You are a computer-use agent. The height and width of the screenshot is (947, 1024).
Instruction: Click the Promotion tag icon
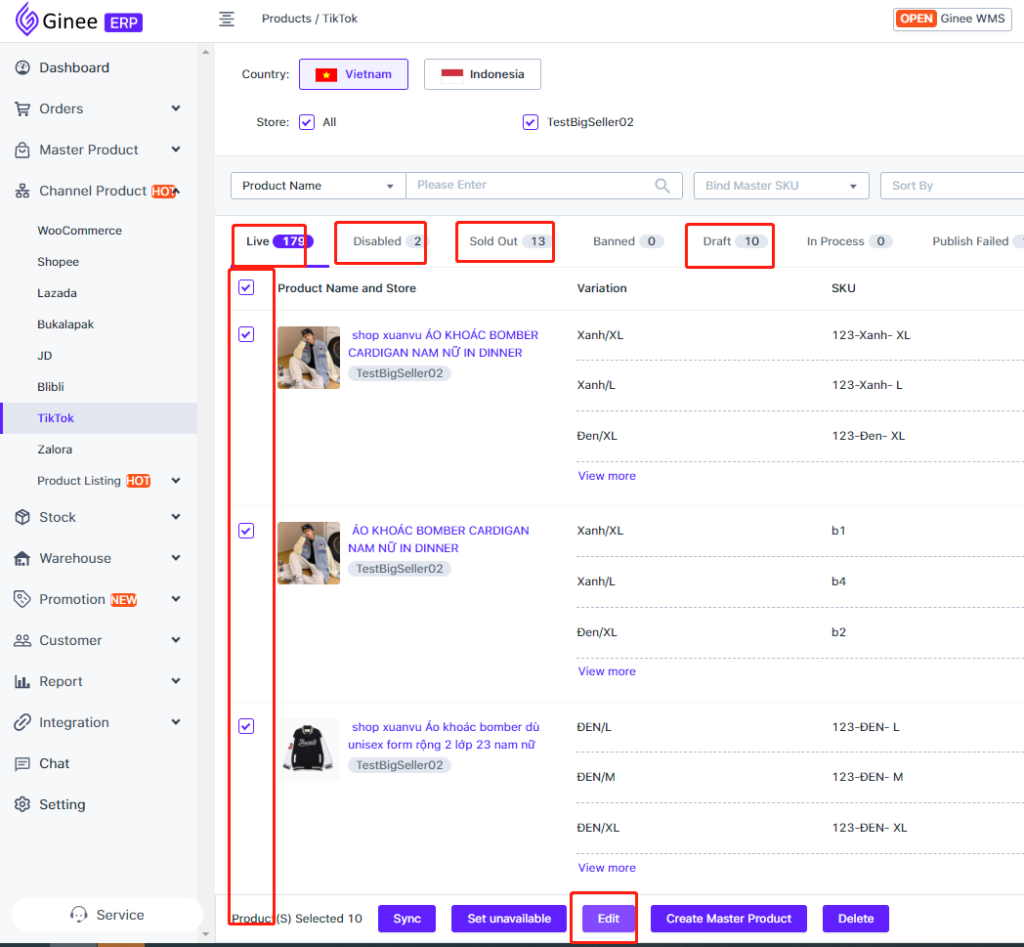click(x=22, y=599)
